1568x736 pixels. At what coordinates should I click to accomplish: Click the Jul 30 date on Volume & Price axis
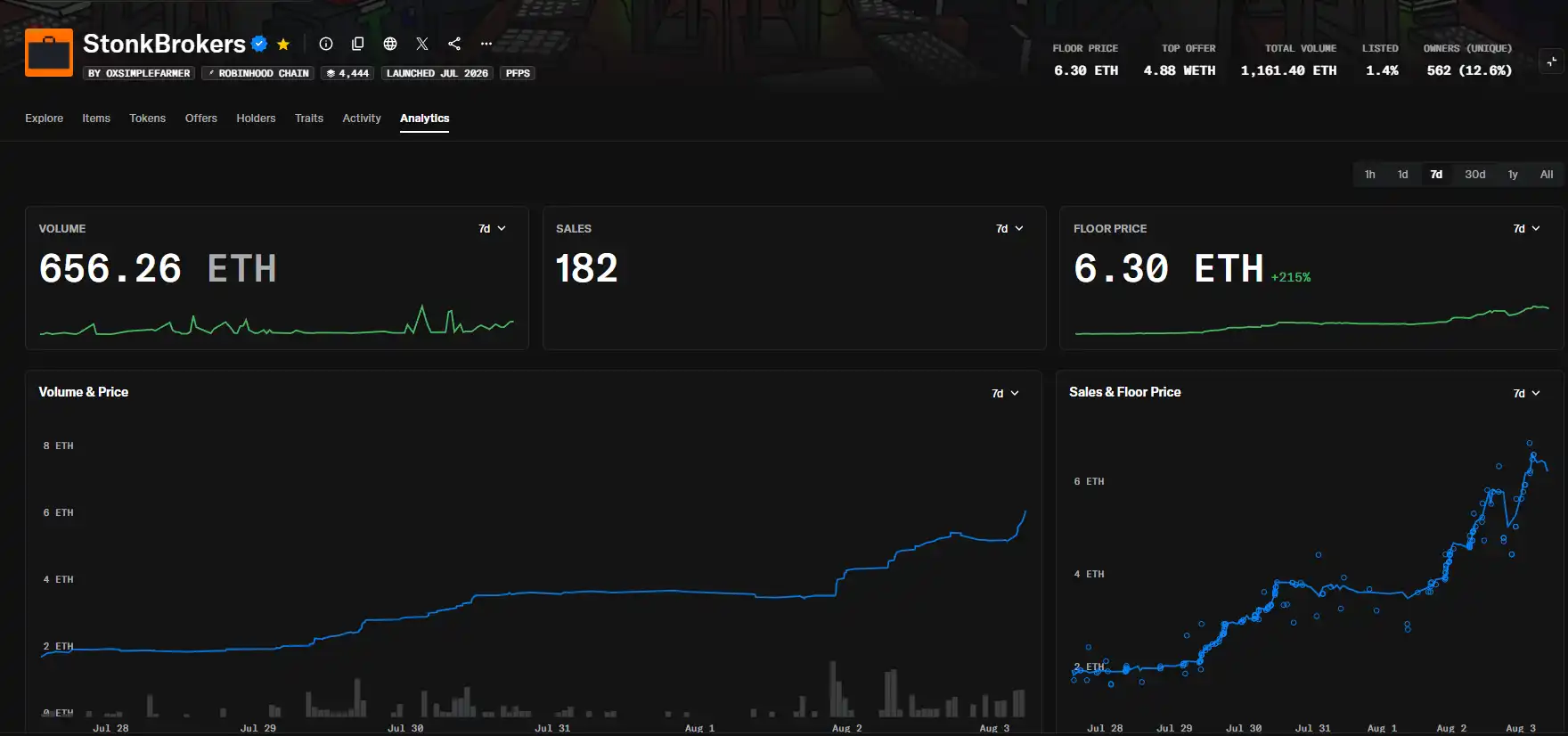point(405,728)
